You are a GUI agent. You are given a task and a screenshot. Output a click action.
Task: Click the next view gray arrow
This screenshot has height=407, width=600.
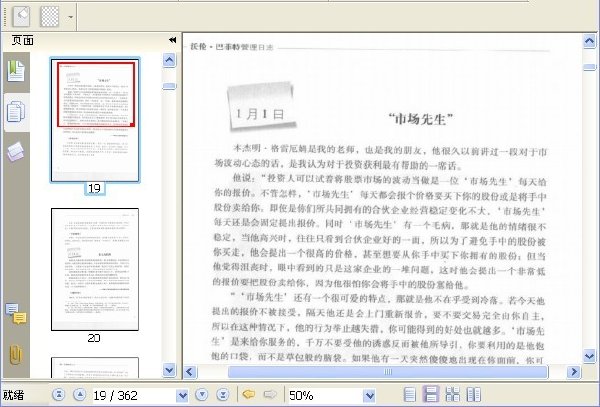click(270, 394)
